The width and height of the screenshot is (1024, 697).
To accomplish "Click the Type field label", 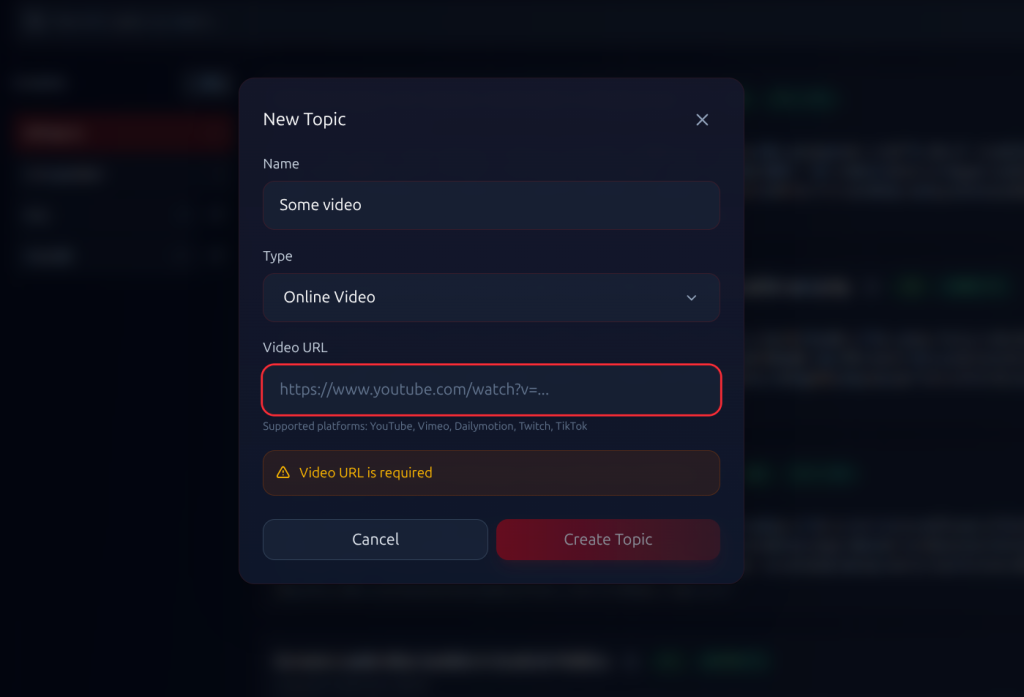I will point(278,256).
